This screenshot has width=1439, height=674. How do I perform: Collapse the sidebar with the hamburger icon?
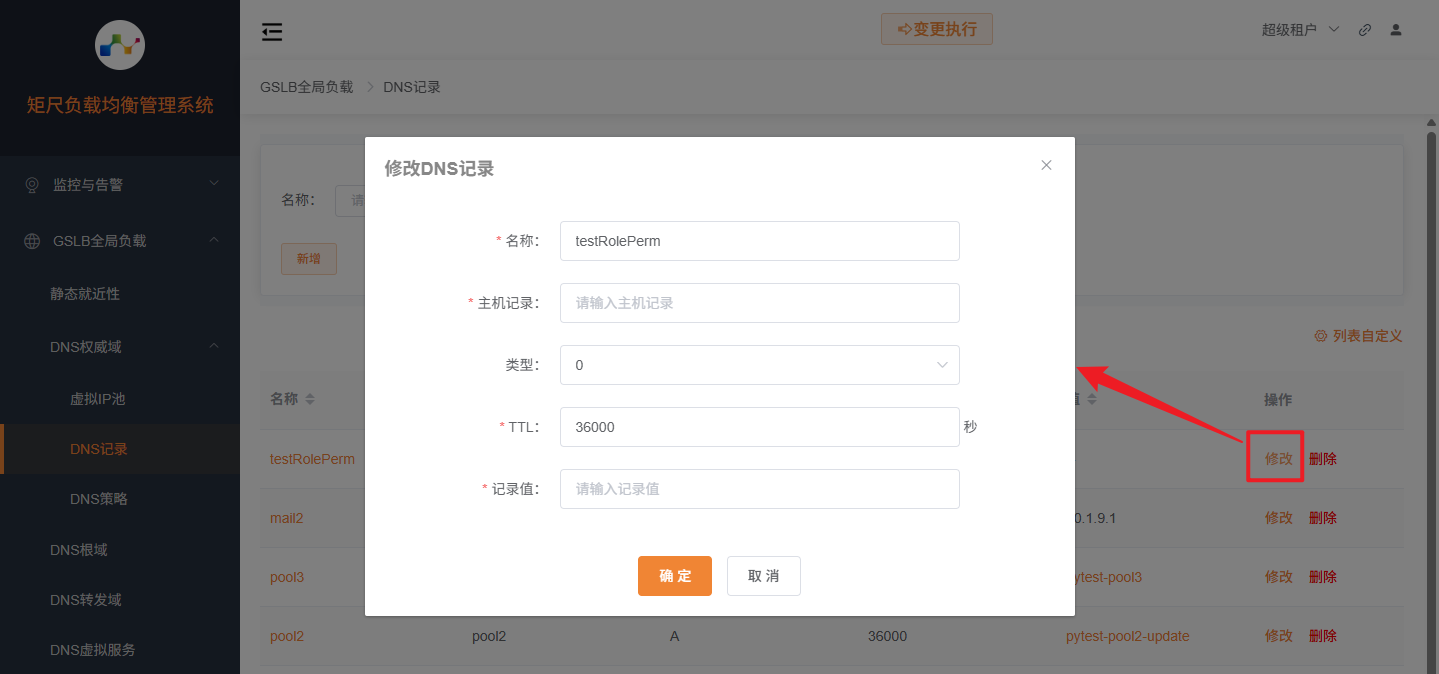coord(271,31)
